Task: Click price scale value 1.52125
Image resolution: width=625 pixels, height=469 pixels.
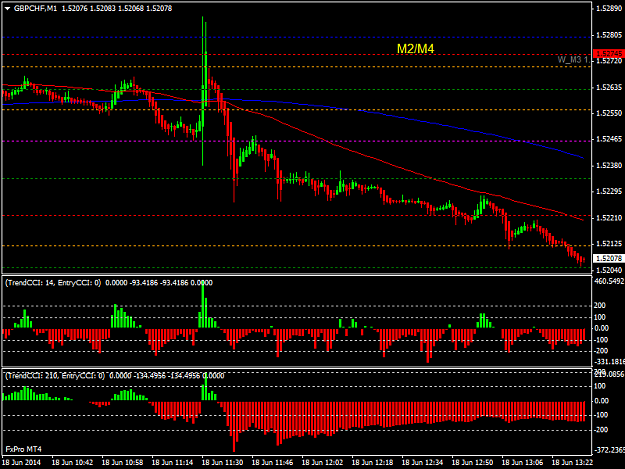Action: [x=609, y=243]
